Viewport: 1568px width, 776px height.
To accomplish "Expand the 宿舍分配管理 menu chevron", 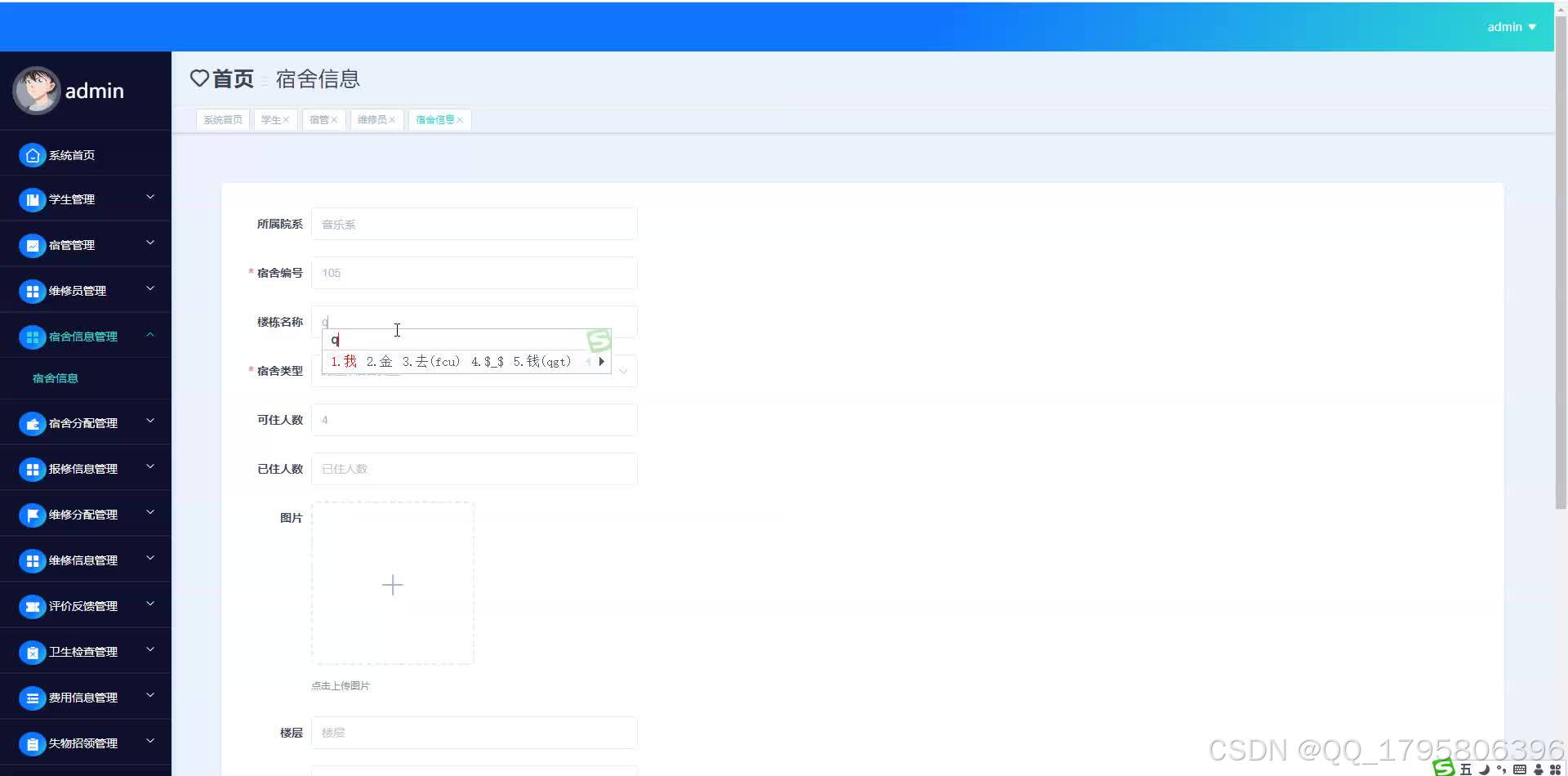I will coord(150,421).
